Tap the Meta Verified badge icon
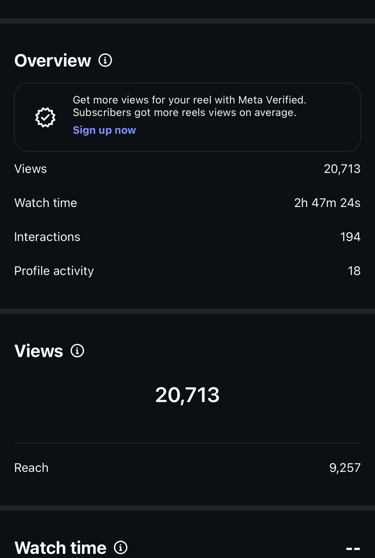 point(45,117)
